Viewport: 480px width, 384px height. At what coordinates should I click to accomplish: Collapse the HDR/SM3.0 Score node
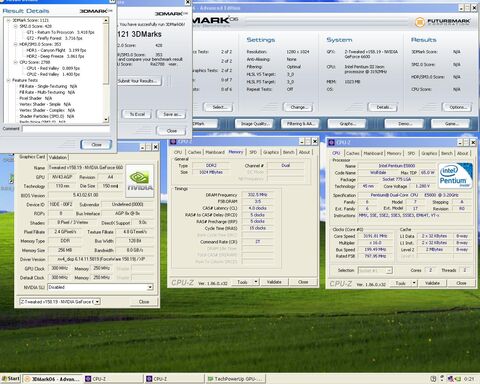coord(15,44)
